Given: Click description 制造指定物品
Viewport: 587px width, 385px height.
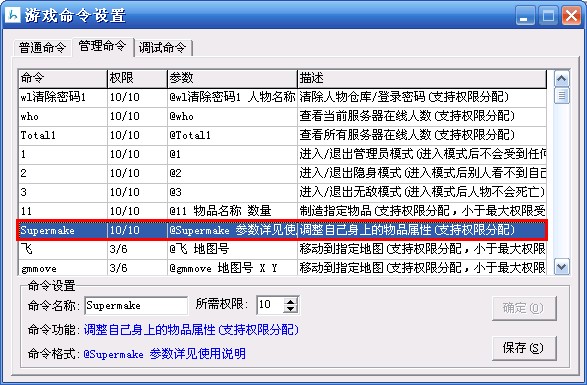Looking at the screenshot, I should tap(422, 211).
